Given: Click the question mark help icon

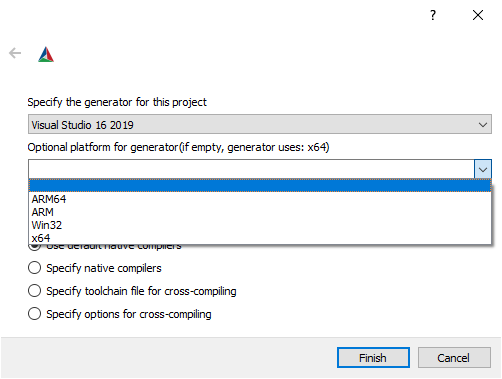Looking at the screenshot, I should pyautogui.click(x=433, y=15).
